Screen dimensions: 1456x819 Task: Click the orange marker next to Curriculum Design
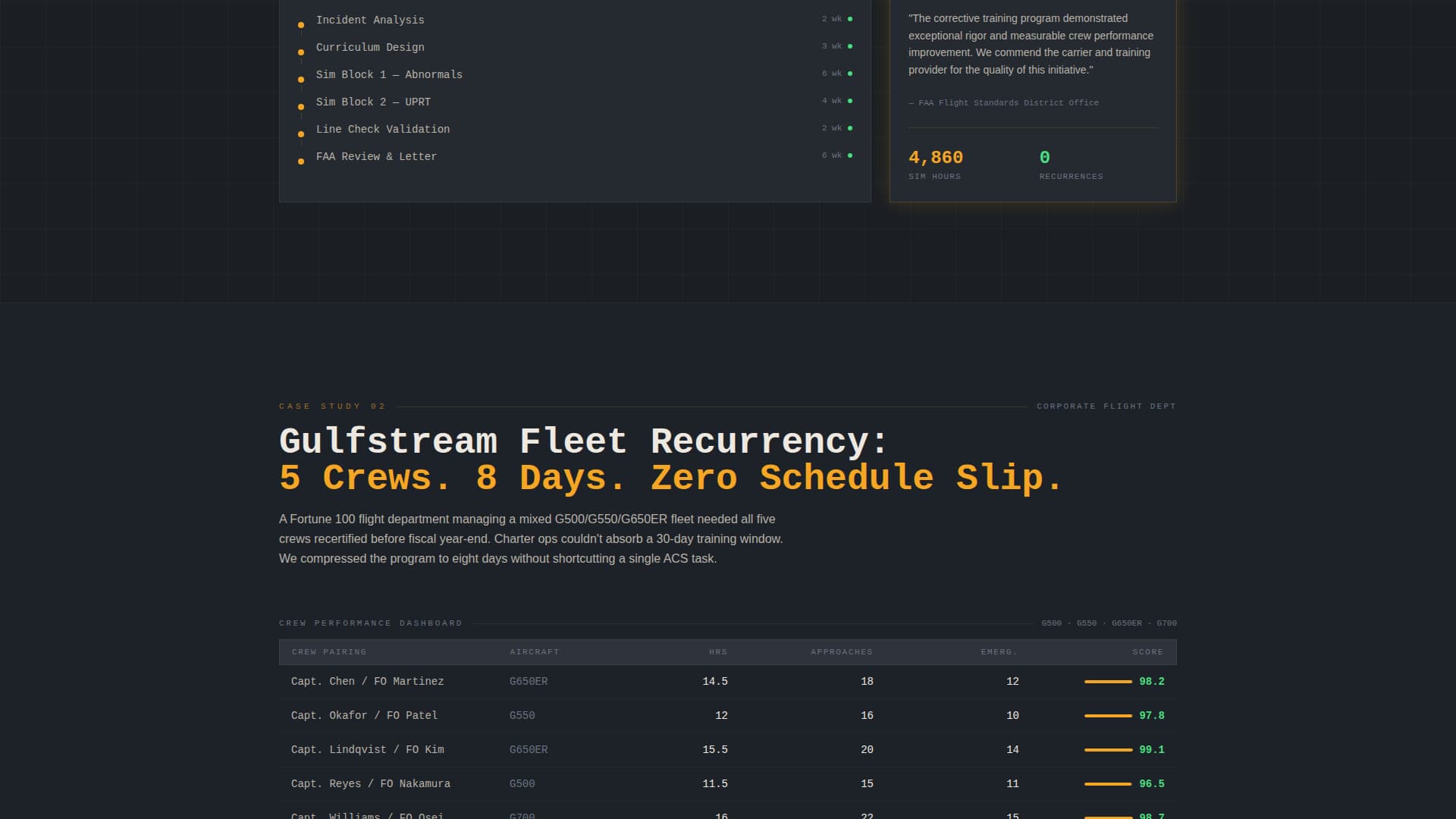click(301, 52)
